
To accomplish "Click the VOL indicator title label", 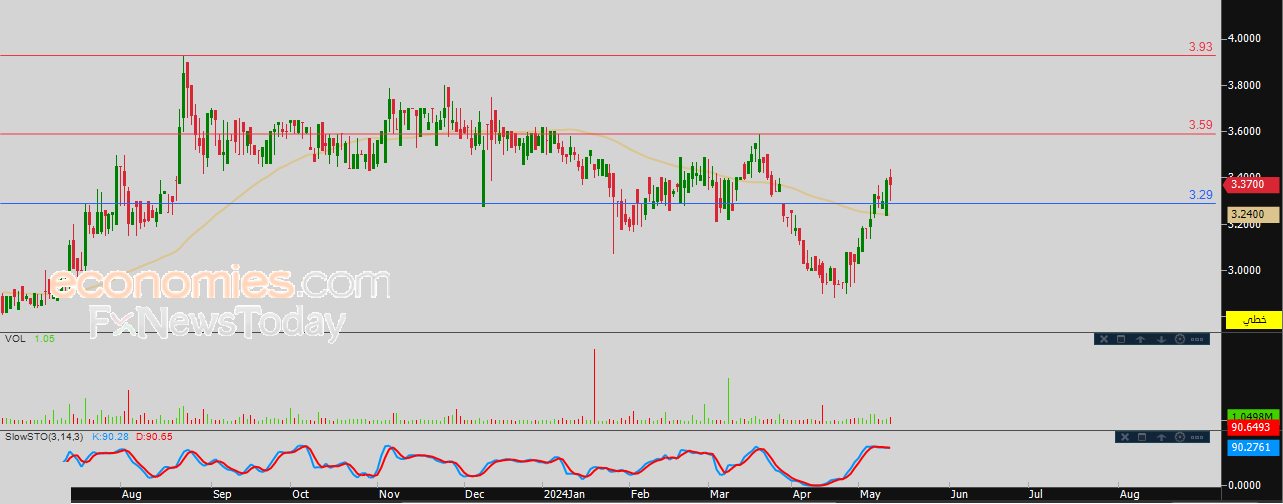I will tap(15, 339).
